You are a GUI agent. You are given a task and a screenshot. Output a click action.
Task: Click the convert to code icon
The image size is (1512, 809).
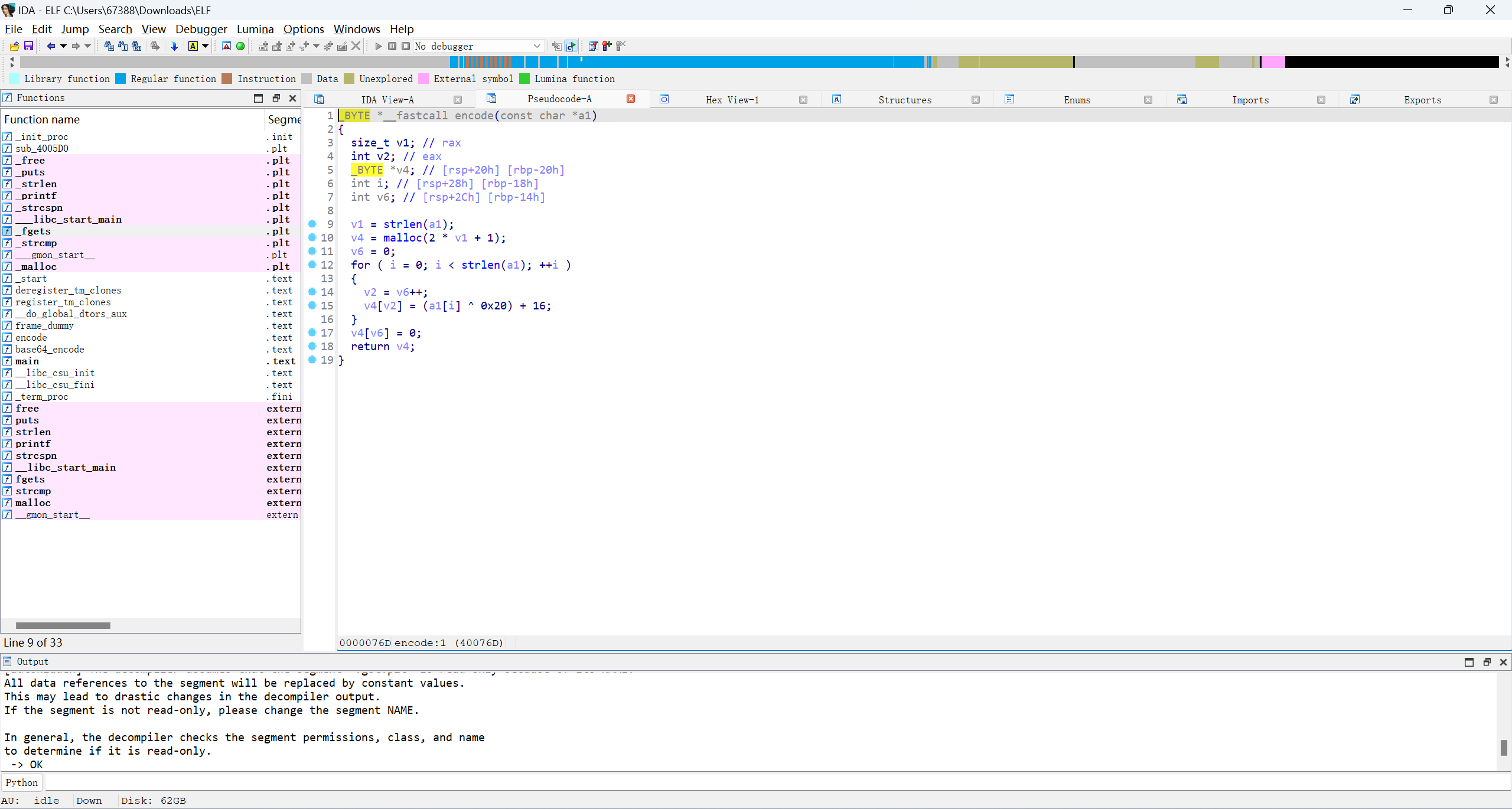click(x=263, y=46)
